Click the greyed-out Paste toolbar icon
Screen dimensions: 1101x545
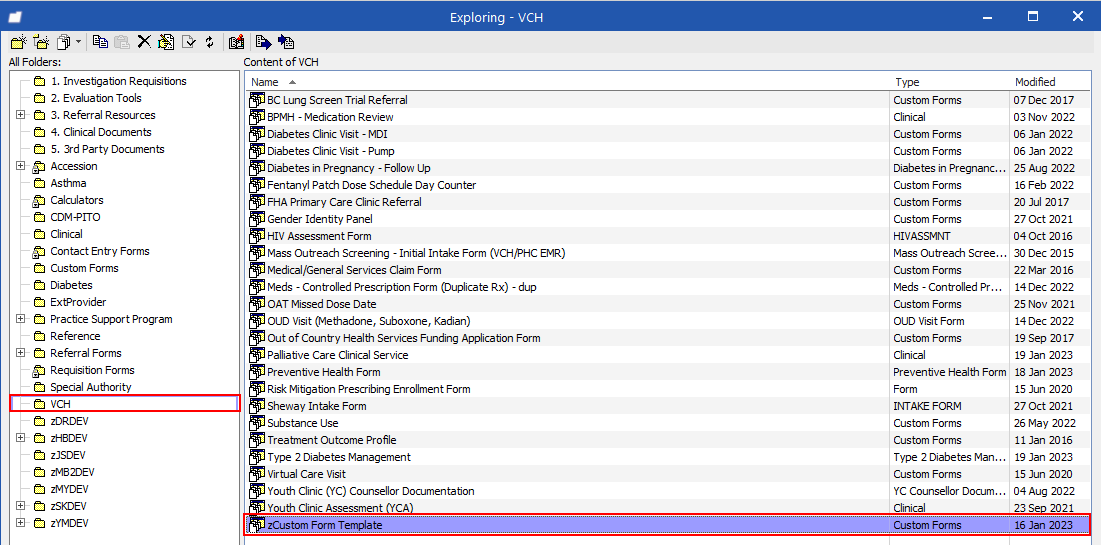click(121, 42)
